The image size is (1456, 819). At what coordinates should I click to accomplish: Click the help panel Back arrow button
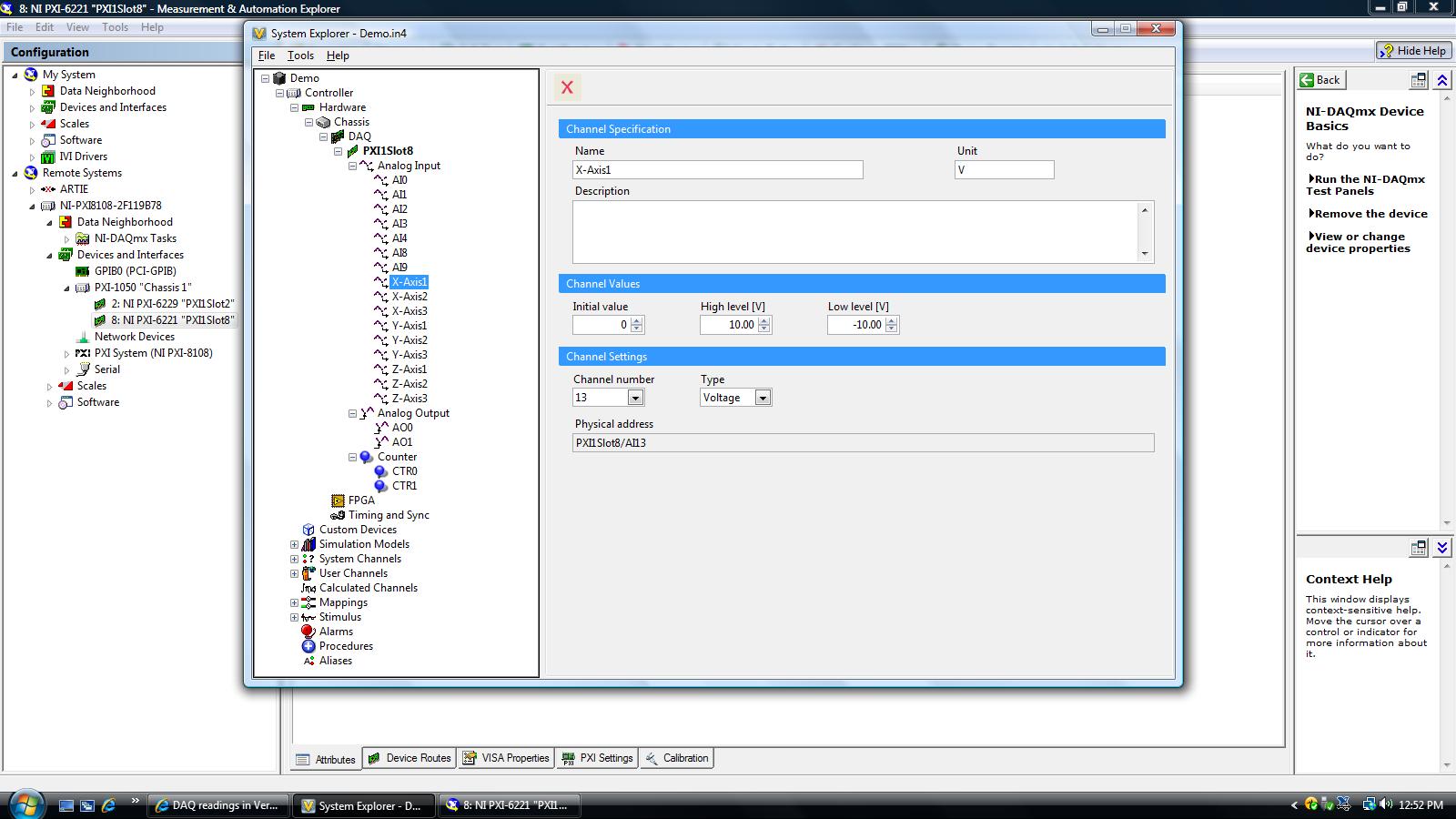click(x=1320, y=80)
